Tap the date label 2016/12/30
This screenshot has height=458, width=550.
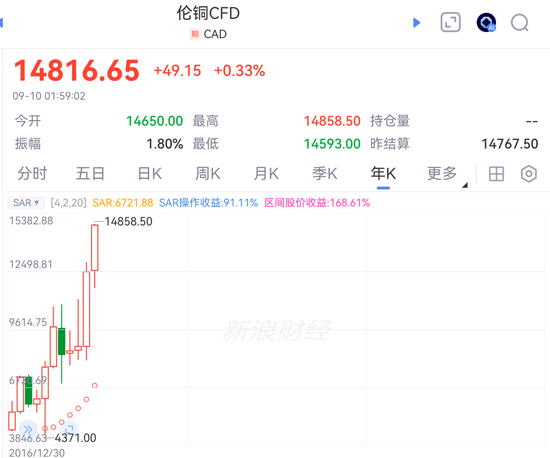37,453
